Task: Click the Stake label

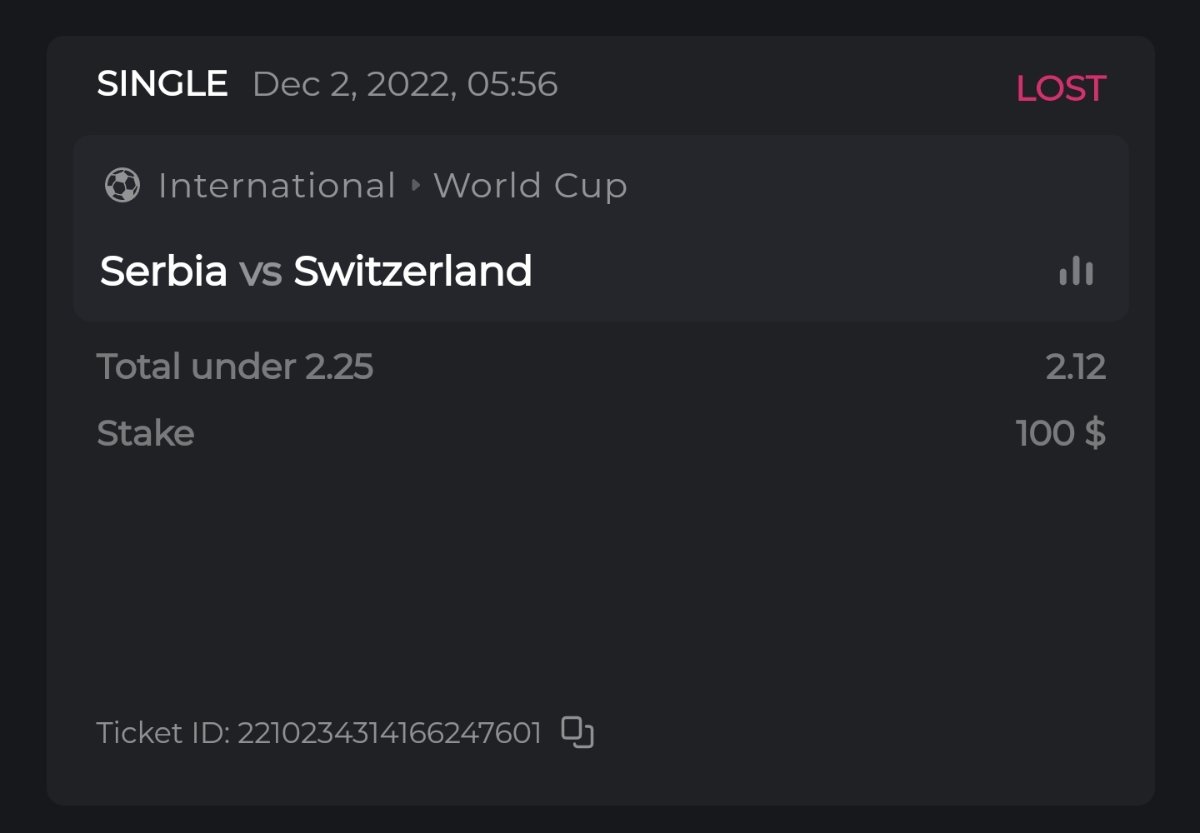Action: [x=145, y=433]
